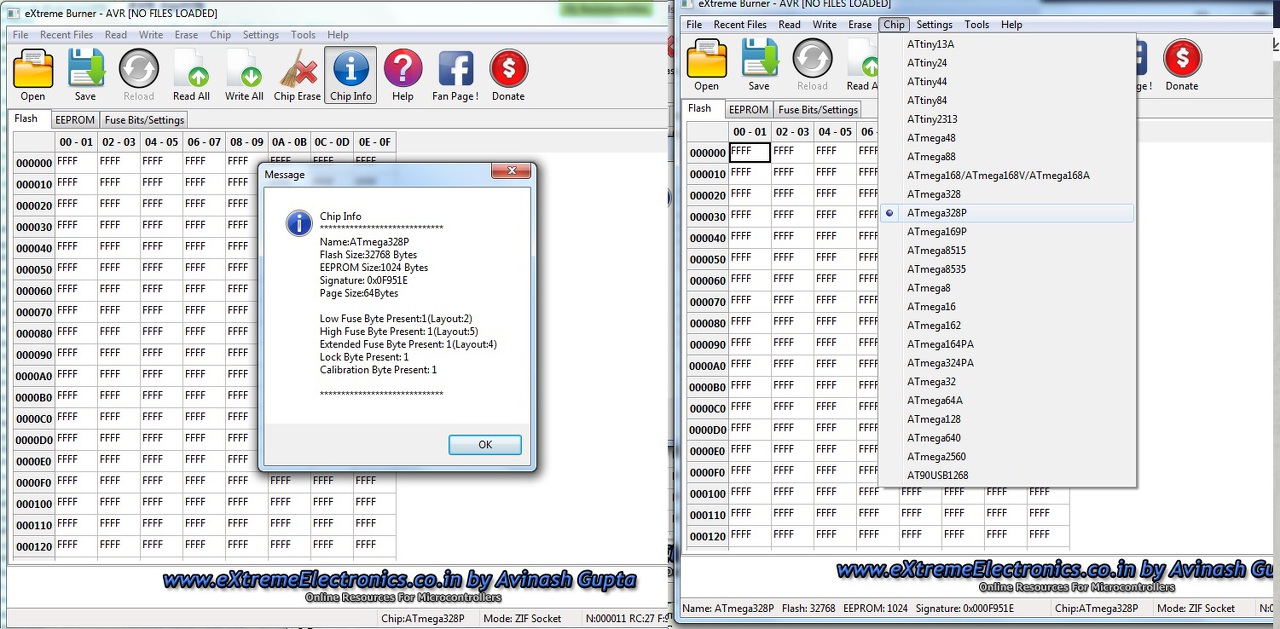Screen dimensions: 1280x629
Task: Open Tools menu in right window
Action: 977,25
